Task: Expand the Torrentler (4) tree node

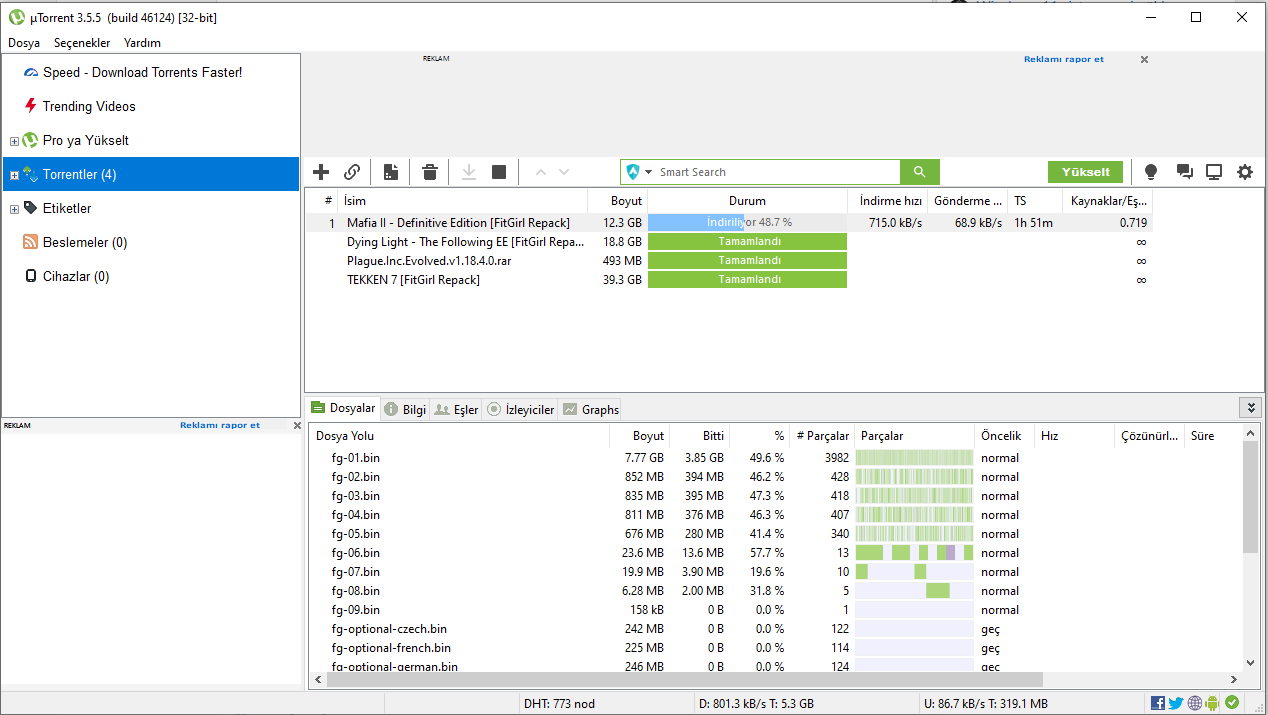Action: point(14,175)
